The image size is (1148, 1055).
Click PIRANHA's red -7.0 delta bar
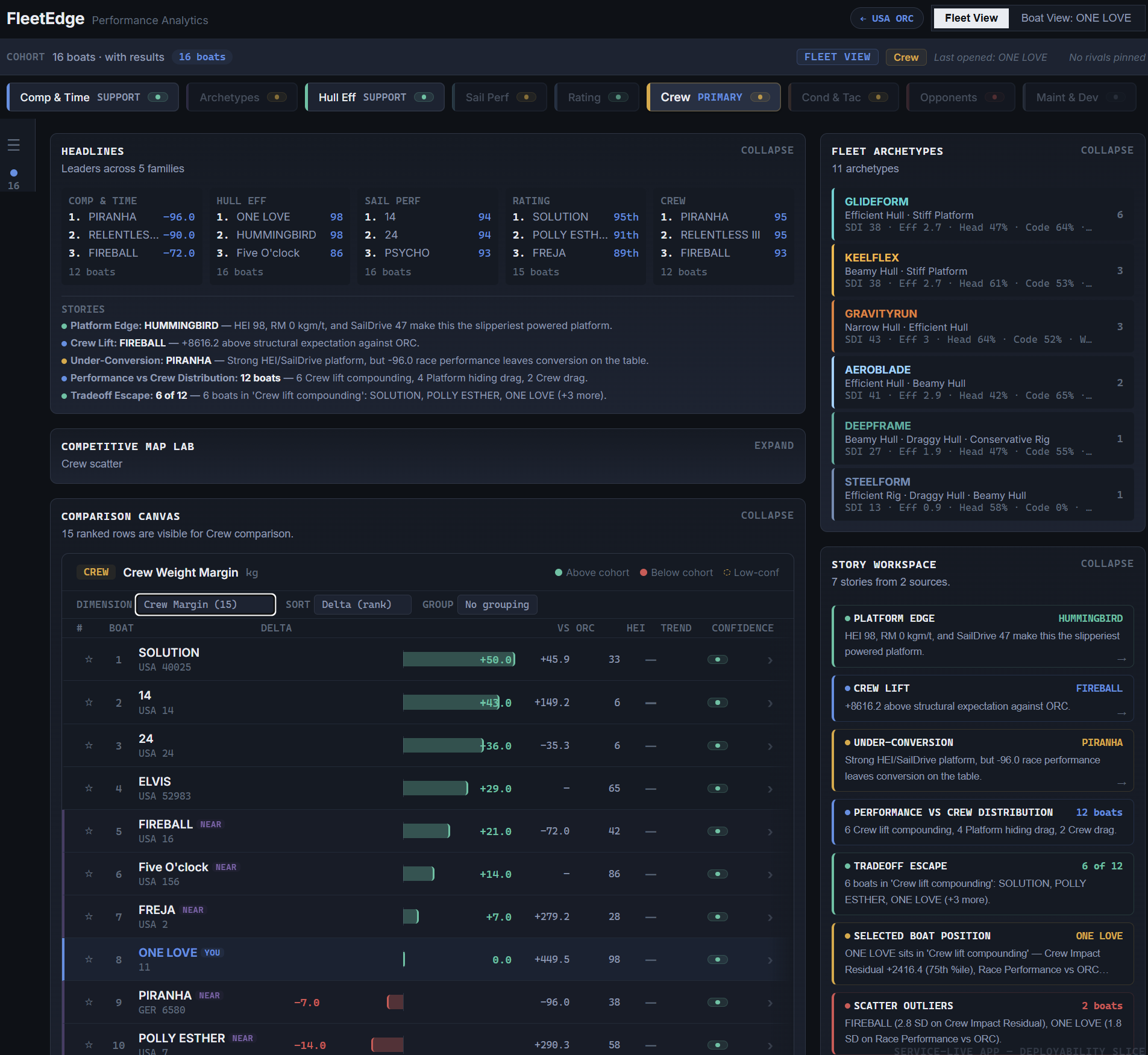point(395,1002)
